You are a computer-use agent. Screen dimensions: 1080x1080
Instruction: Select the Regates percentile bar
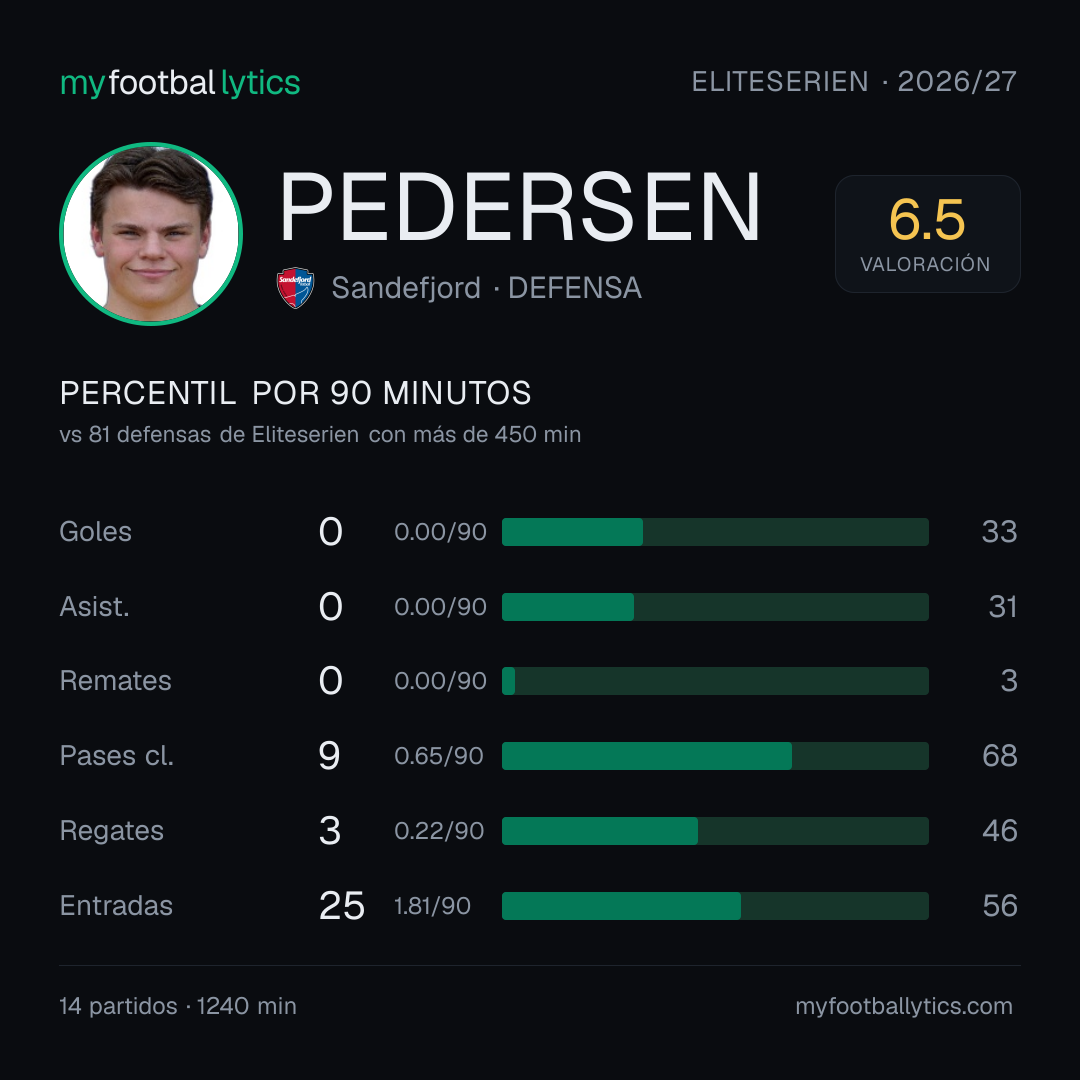coord(715,831)
